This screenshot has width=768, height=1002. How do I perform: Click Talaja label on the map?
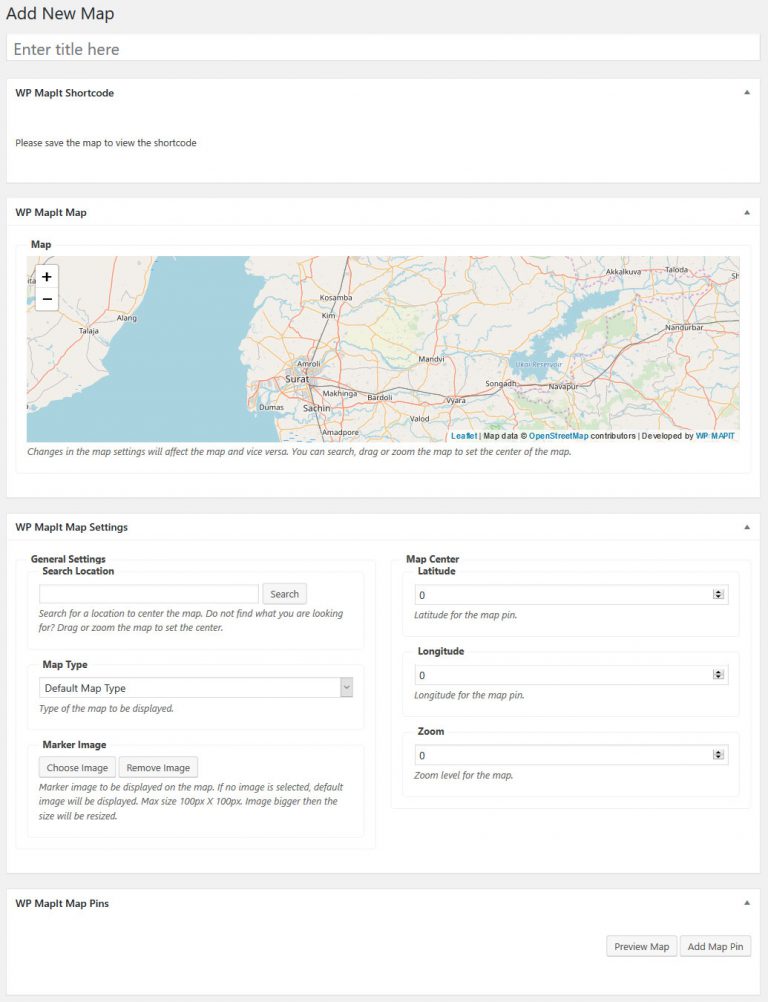[x=89, y=331]
